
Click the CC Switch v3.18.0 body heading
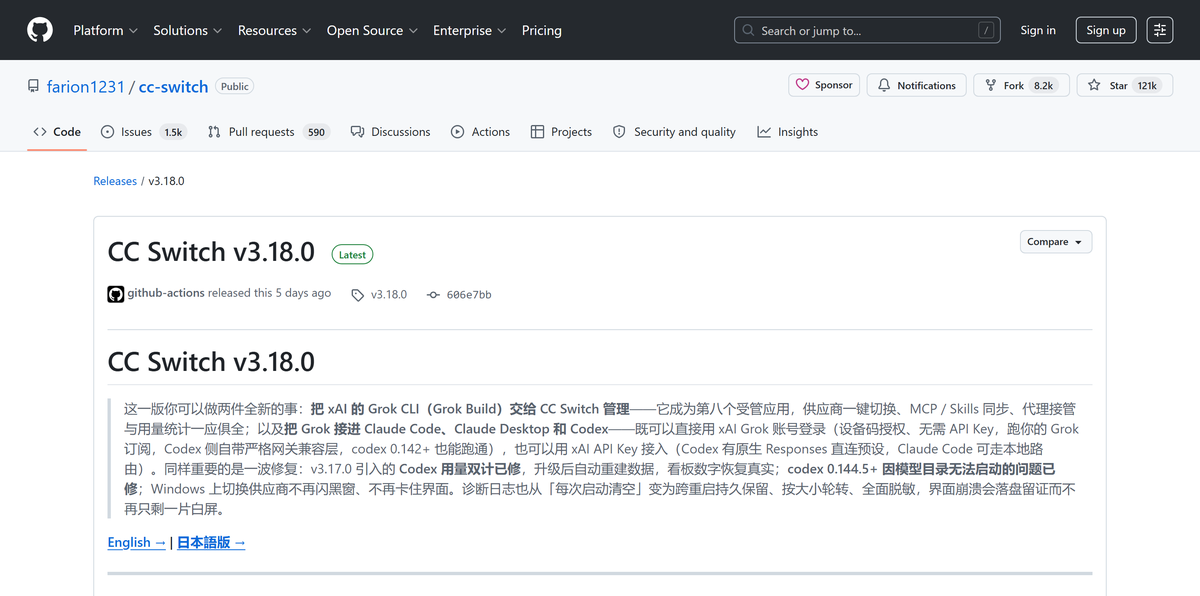pos(211,361)
